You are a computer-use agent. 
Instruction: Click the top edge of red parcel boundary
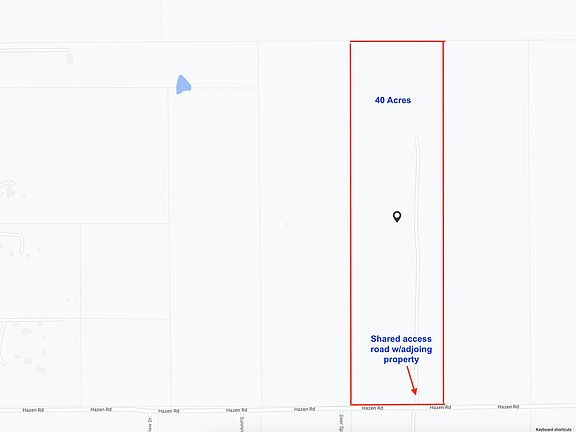click(x=397, y=42)
